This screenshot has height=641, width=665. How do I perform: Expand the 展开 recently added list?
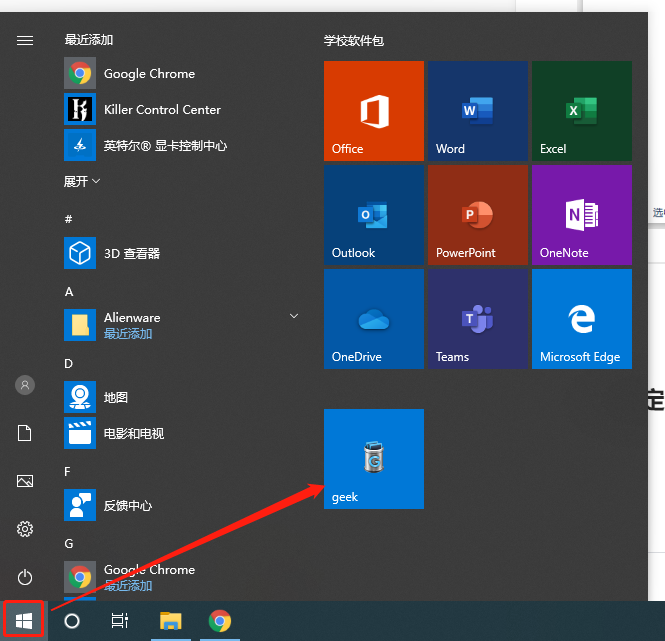[82, 182]
